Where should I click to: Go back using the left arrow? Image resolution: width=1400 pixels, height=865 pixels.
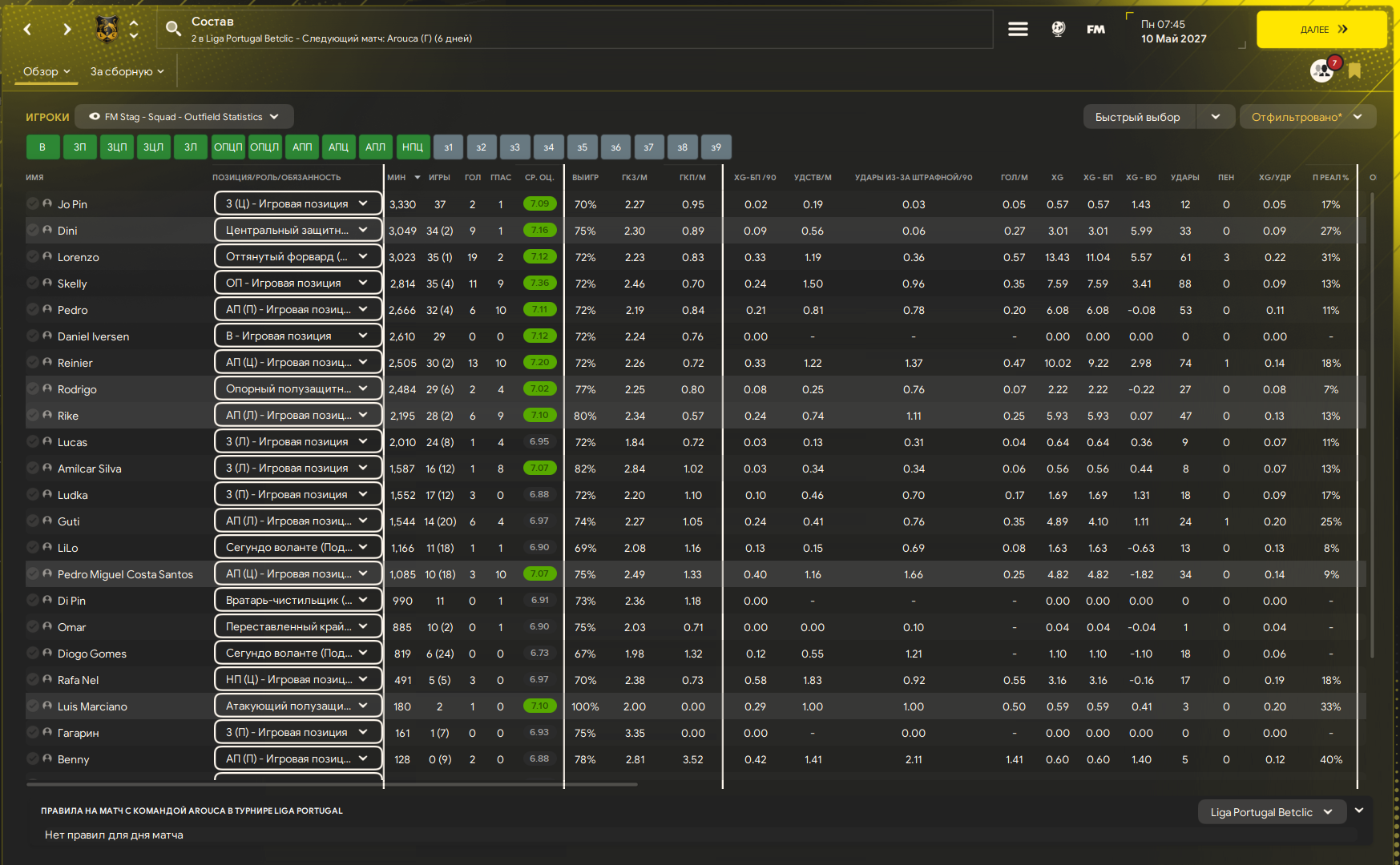(27, 30)
